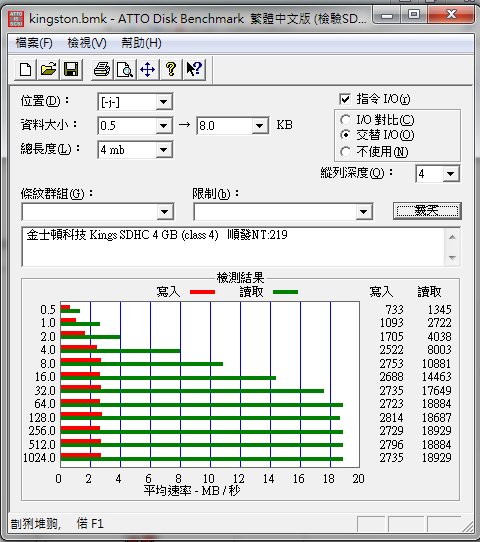
Task: Click the 平均速率 - MB / 秒 axis label
Action: coord(192,490)
